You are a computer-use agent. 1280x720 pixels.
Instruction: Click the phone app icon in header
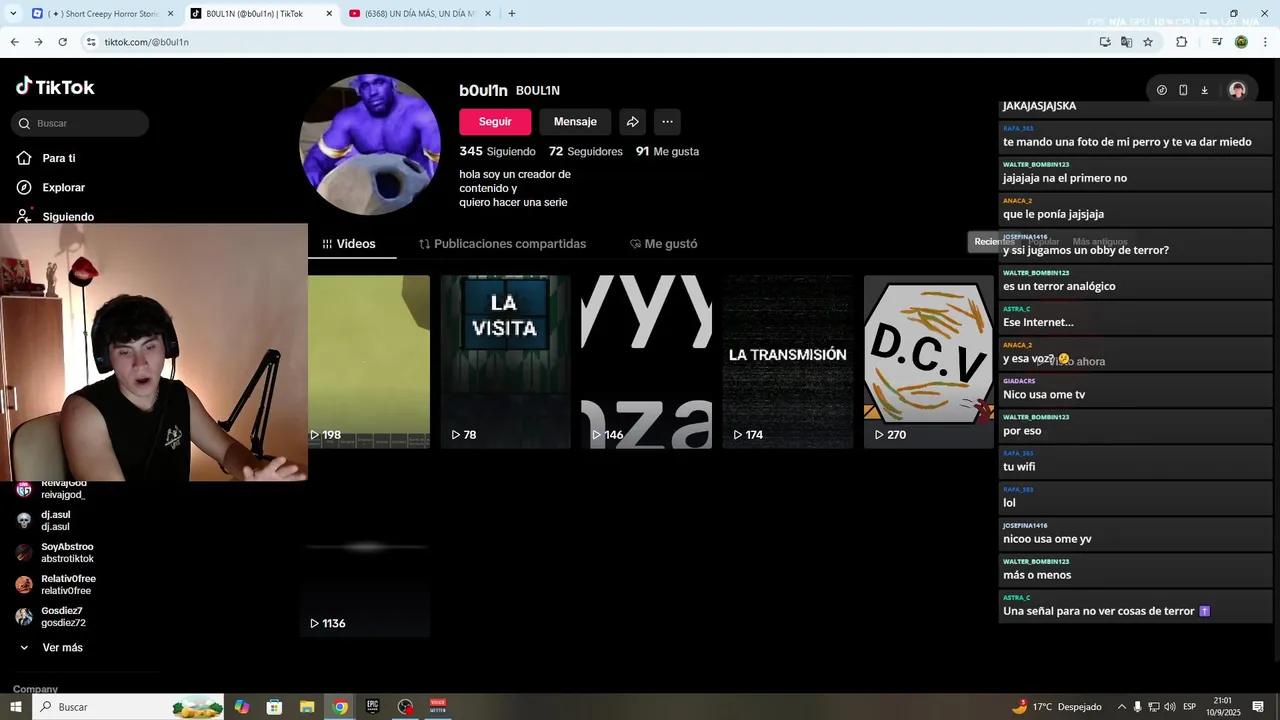tap(1183, 90)
